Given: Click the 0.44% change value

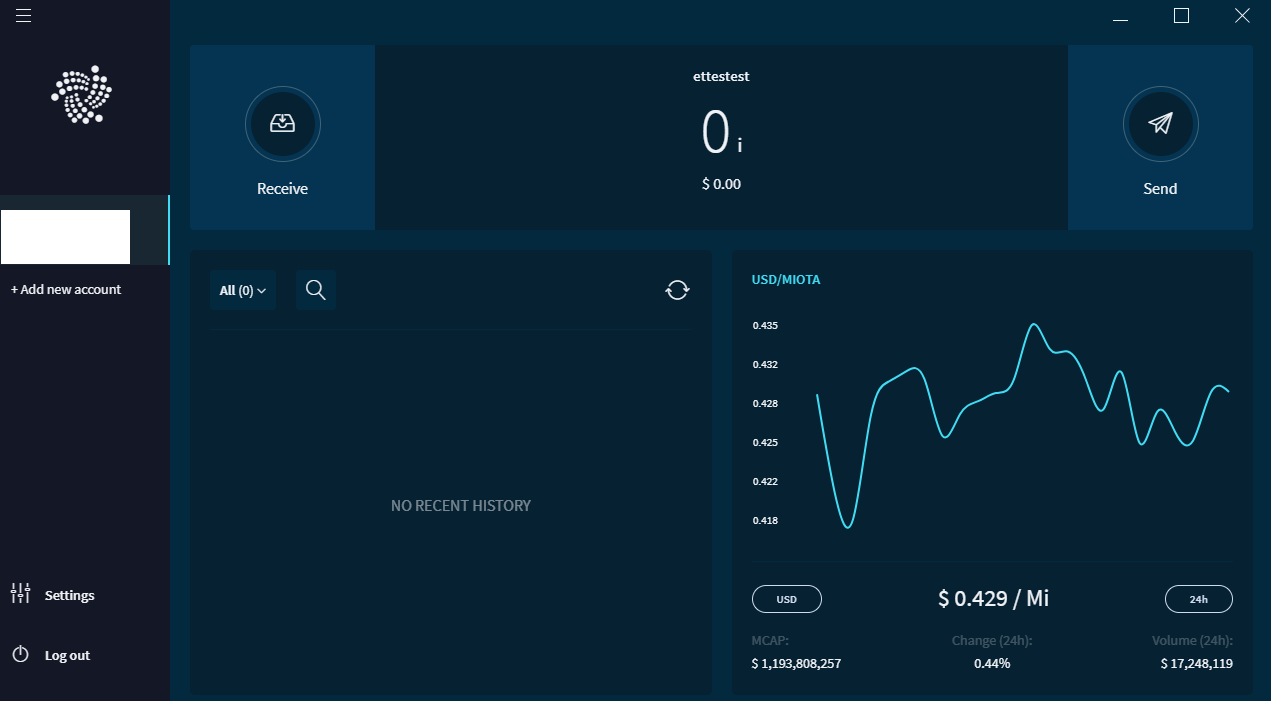Looking at the screenshot, I should pos(992,663).
